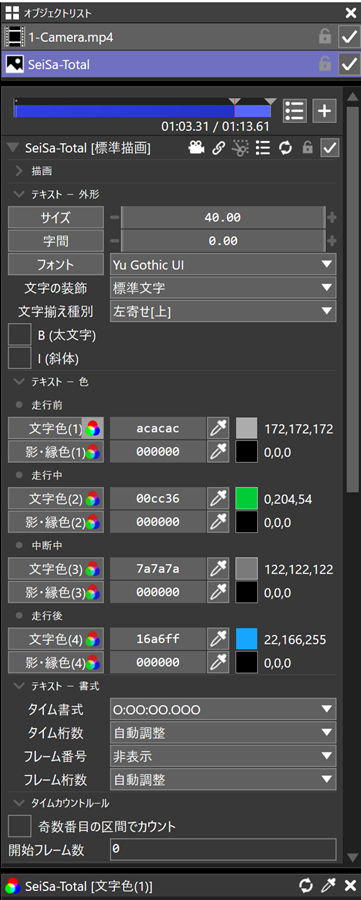
Task: Enable I (斜体) italic checkbox
Action: (x=20, y=359)
